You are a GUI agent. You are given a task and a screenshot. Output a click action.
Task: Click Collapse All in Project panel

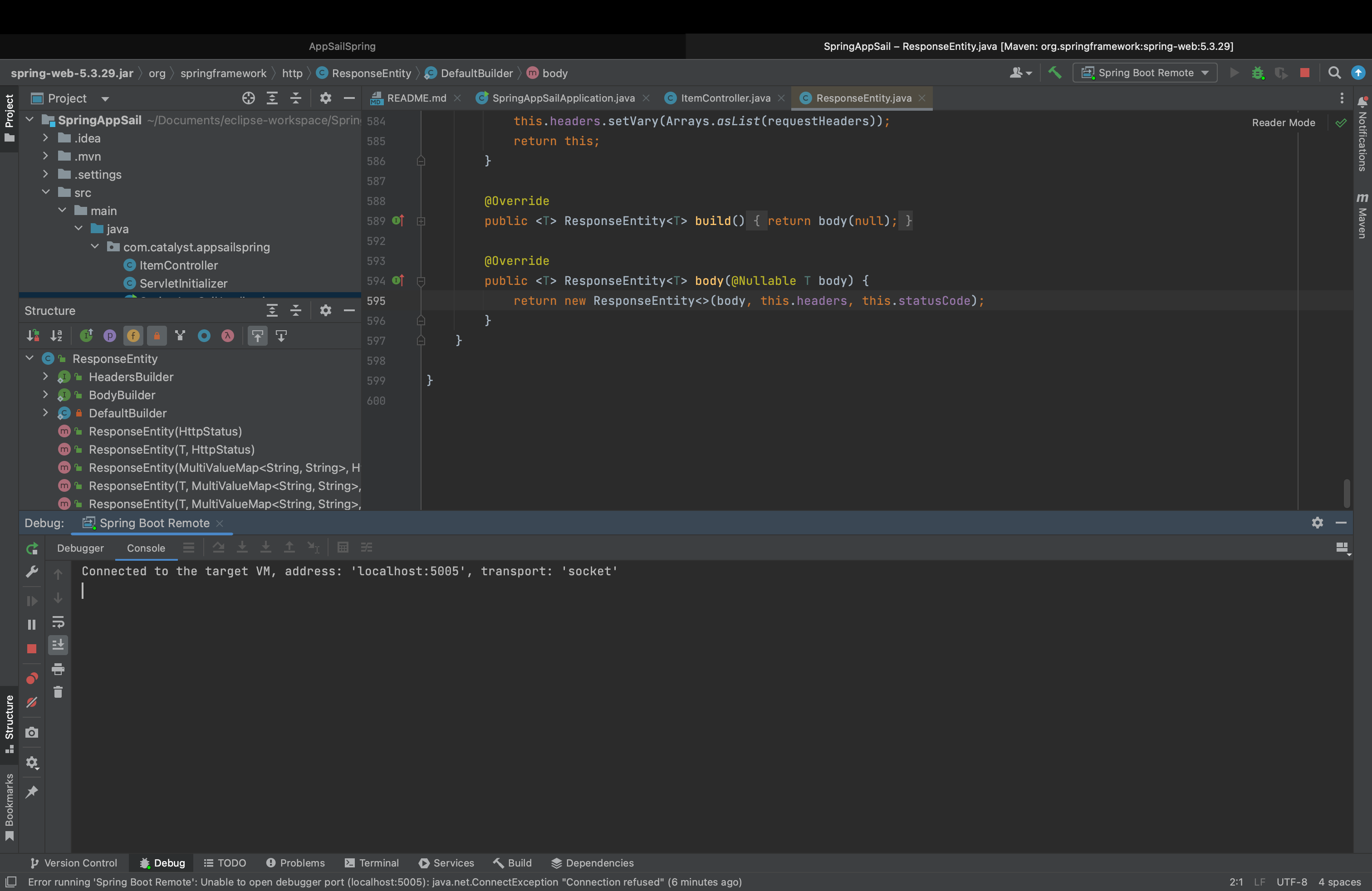296,98
